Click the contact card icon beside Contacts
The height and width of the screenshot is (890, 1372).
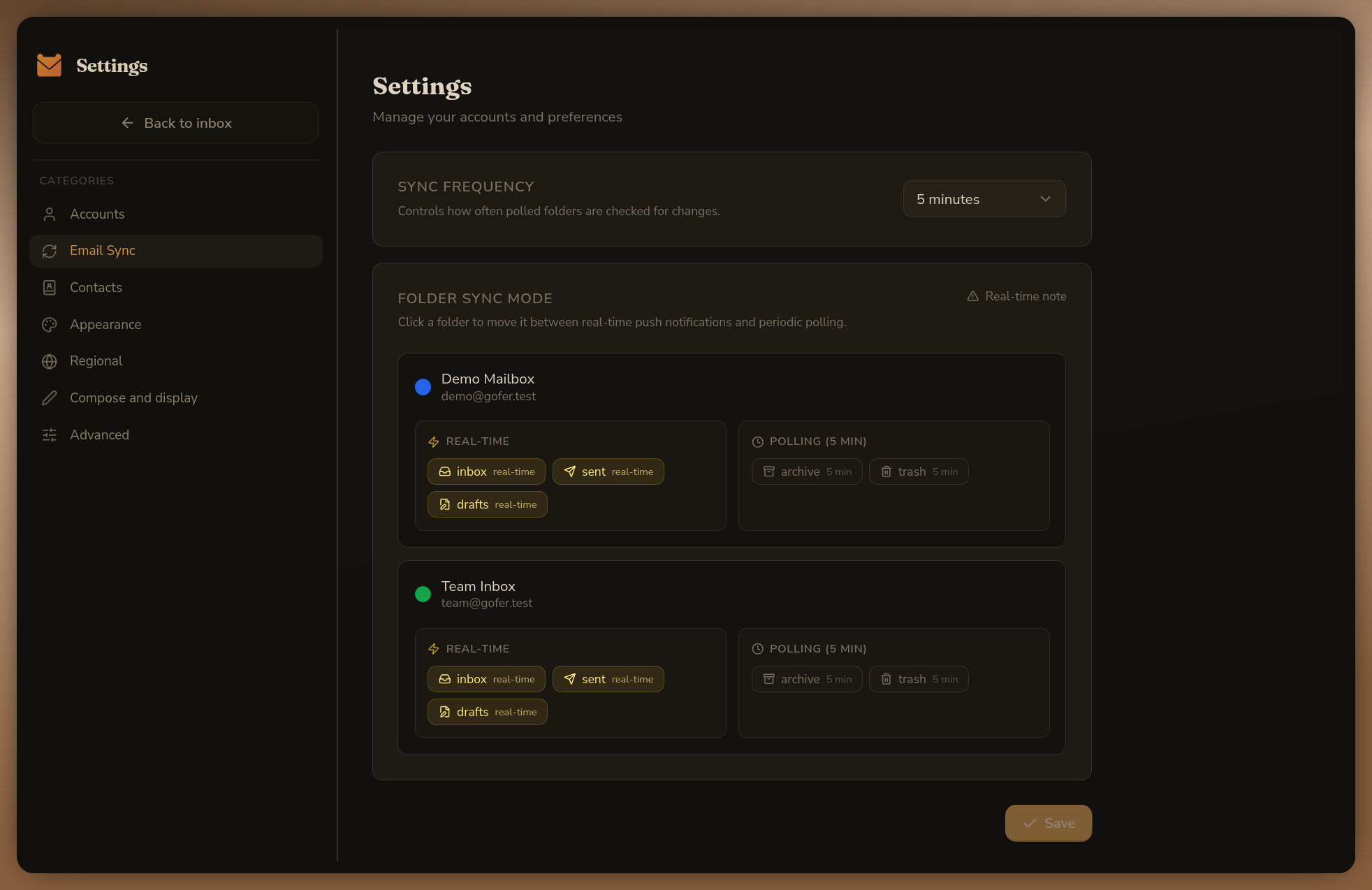[49, 288]
